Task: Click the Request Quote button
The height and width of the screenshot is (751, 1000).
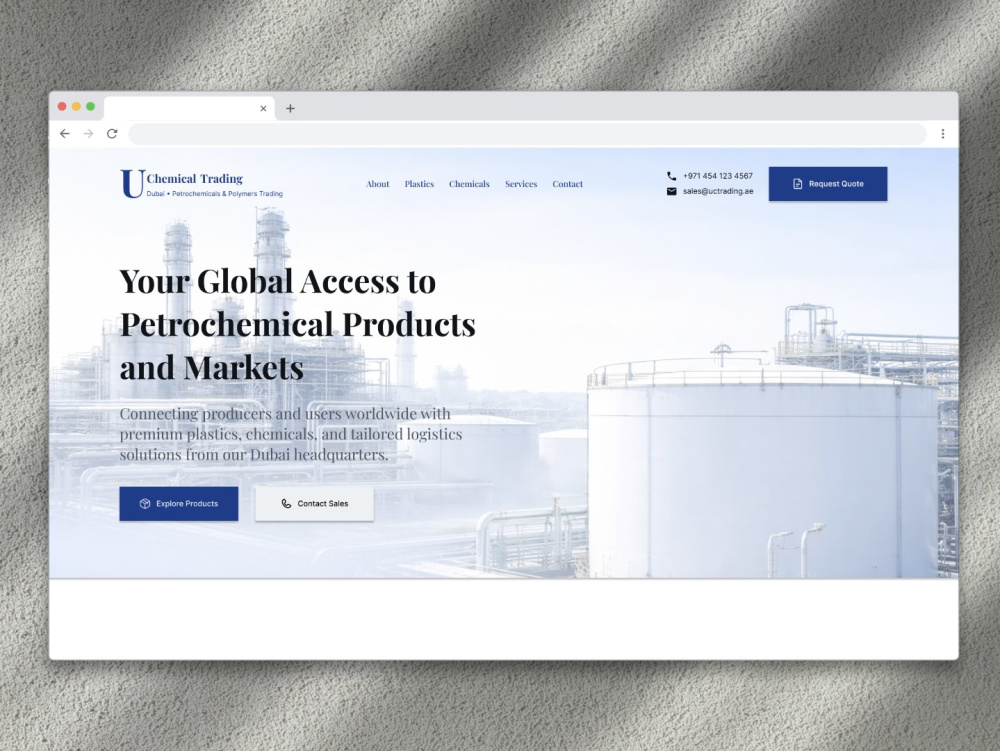Action: pos(828,184)
